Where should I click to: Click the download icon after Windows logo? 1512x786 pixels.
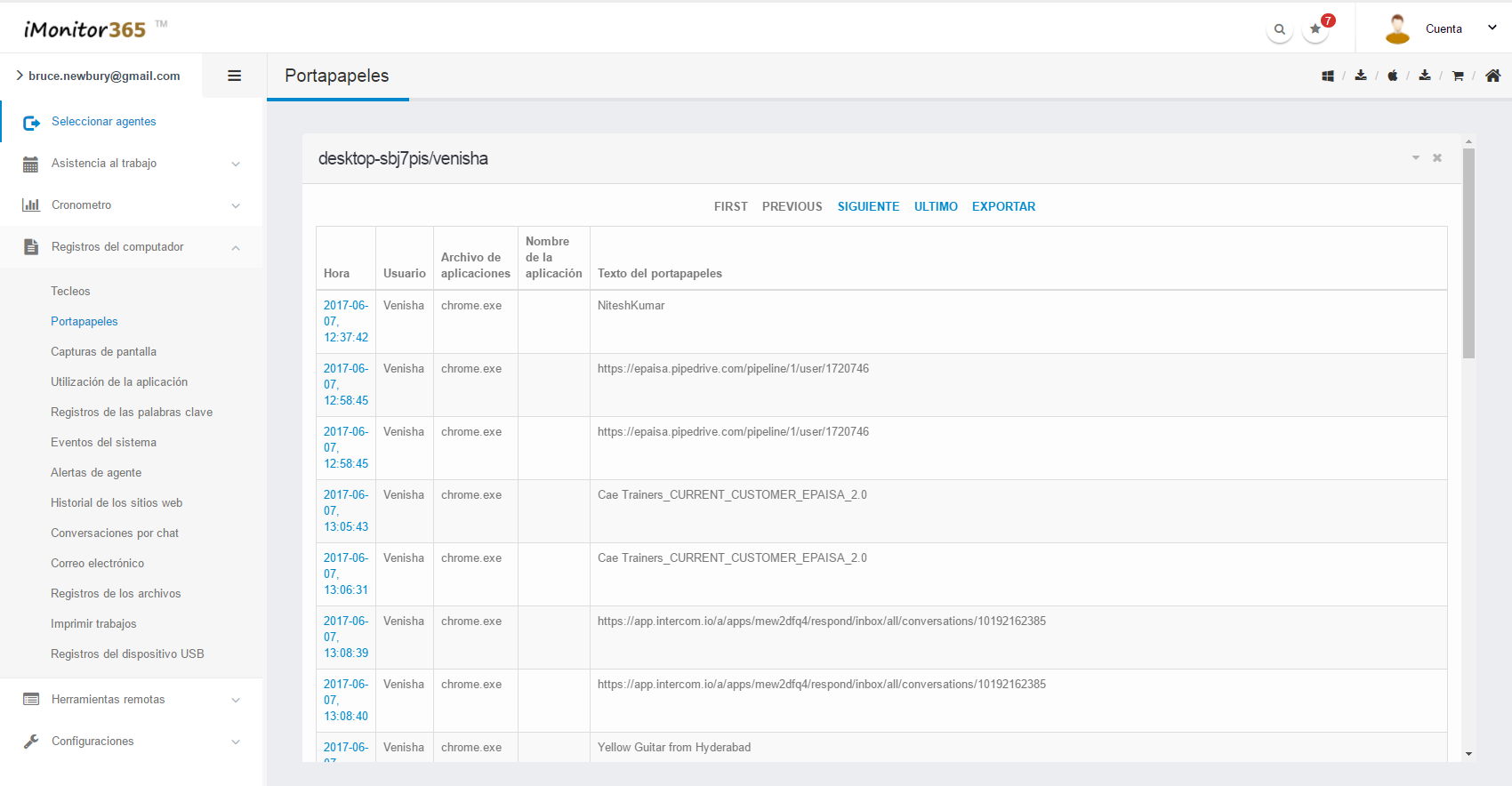tap(1361, 76)
